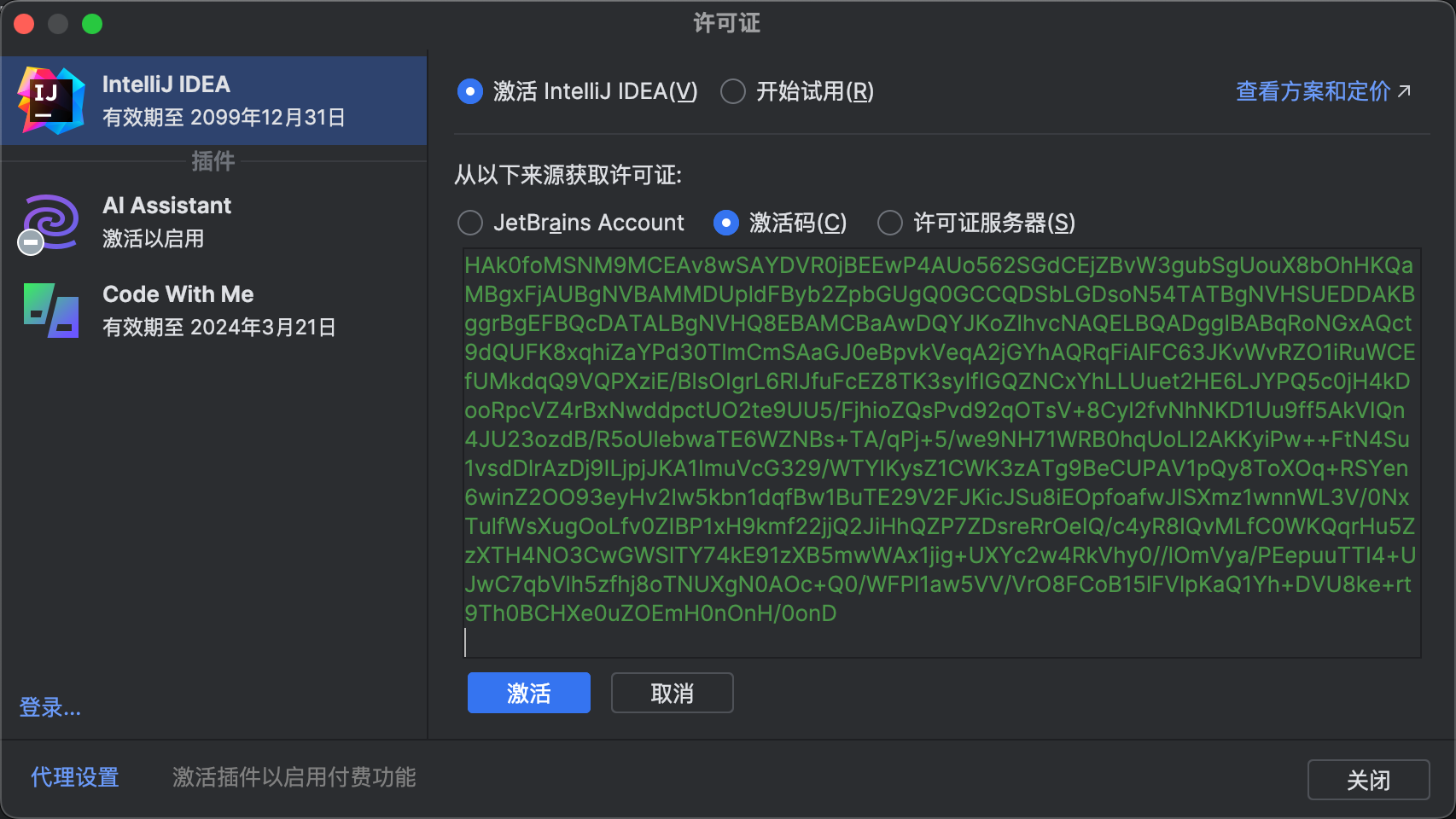This screenshot has height=819, width=1456.
Task: Click the AI Assistant spiral icon
Action: point(51,222)
